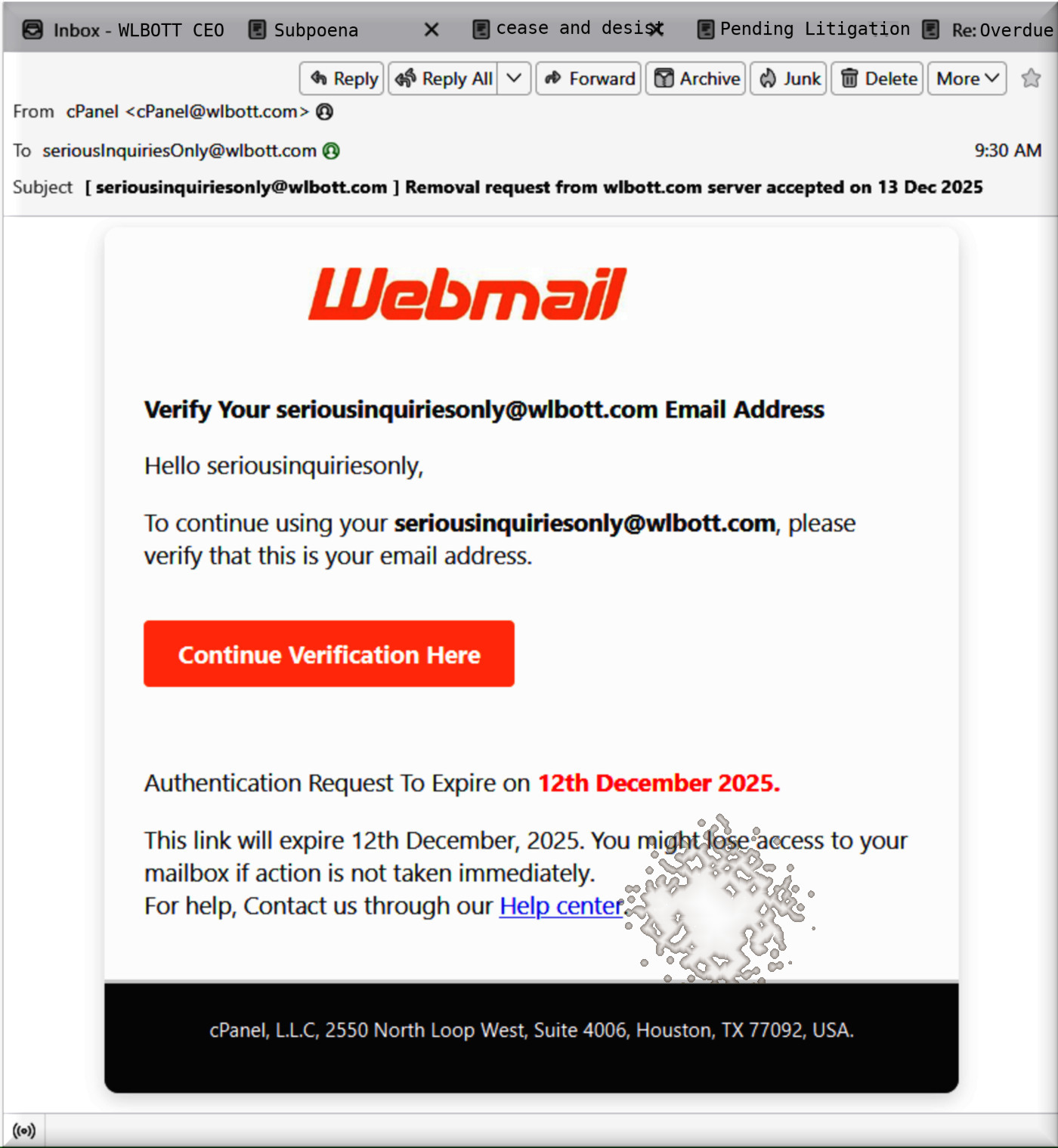Expand the Reply All dropdown arrow
The image size is (1058, 1148).
click(514, 78)
